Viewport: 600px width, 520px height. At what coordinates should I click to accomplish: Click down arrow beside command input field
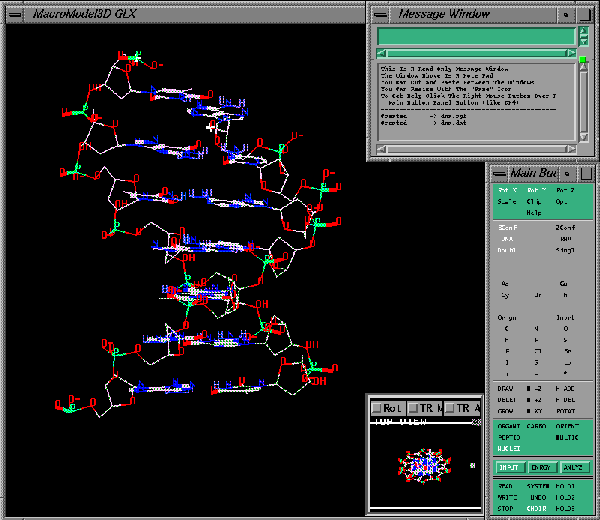click(584, 41)
